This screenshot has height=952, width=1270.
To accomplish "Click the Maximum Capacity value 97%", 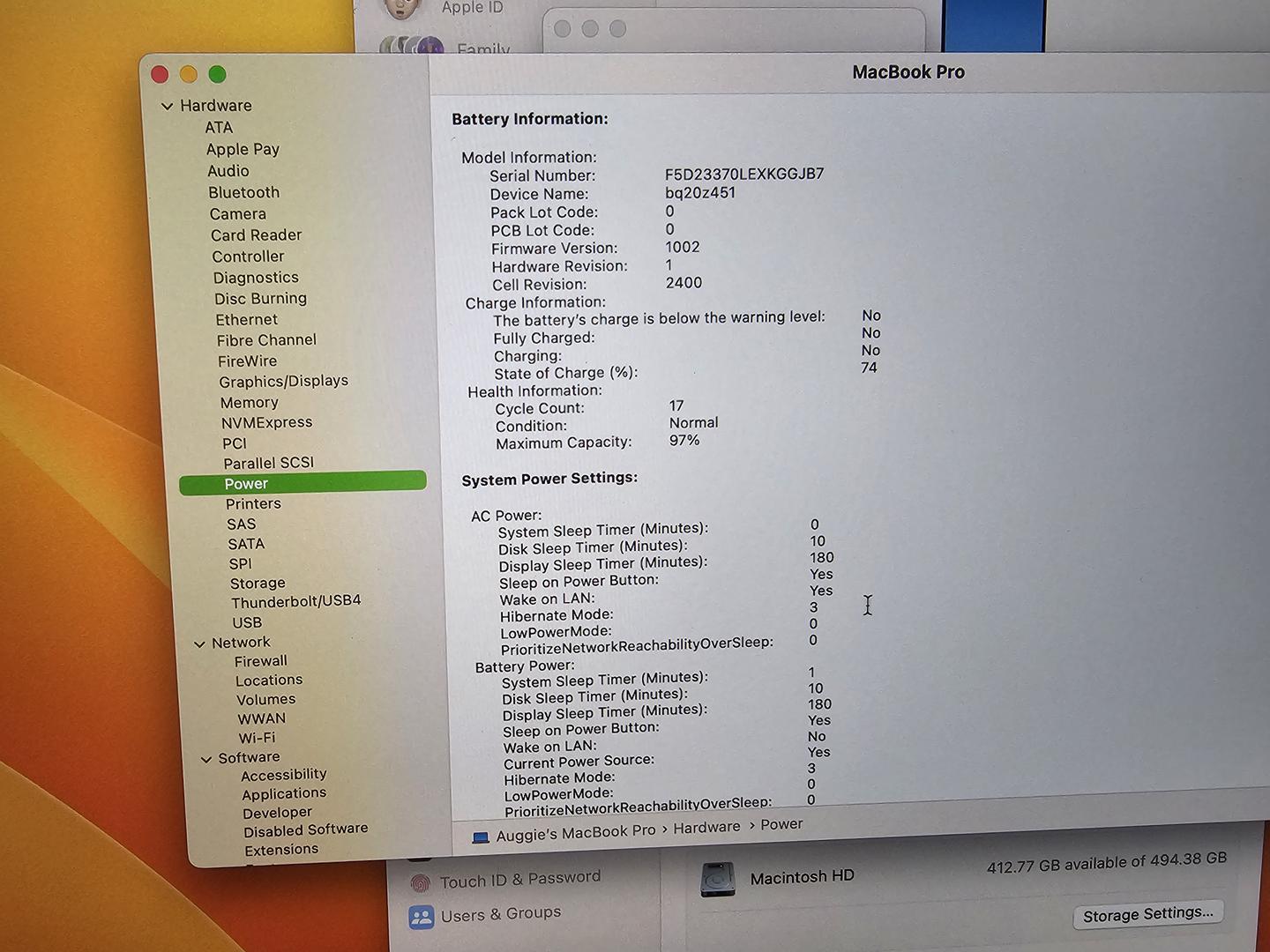I will coord(684,440).
